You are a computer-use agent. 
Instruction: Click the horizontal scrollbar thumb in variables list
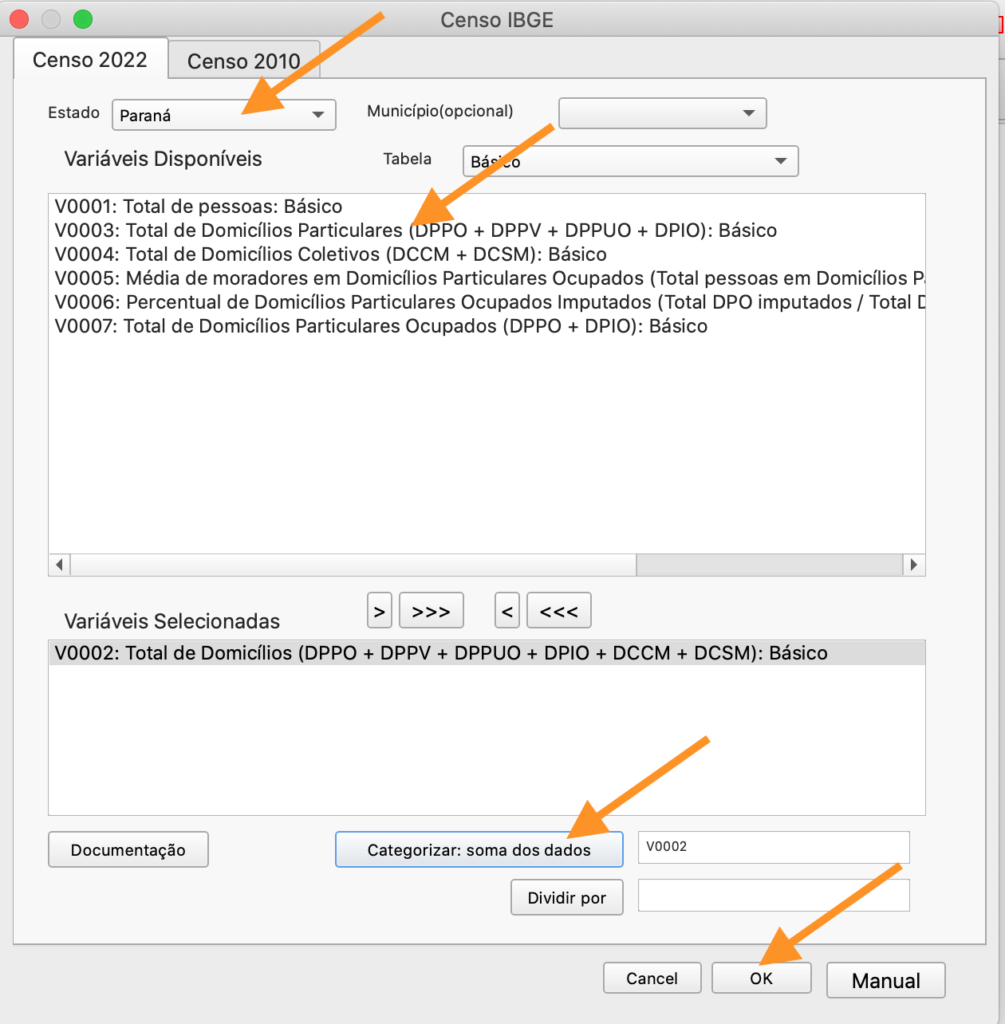(x=353, y=565)
